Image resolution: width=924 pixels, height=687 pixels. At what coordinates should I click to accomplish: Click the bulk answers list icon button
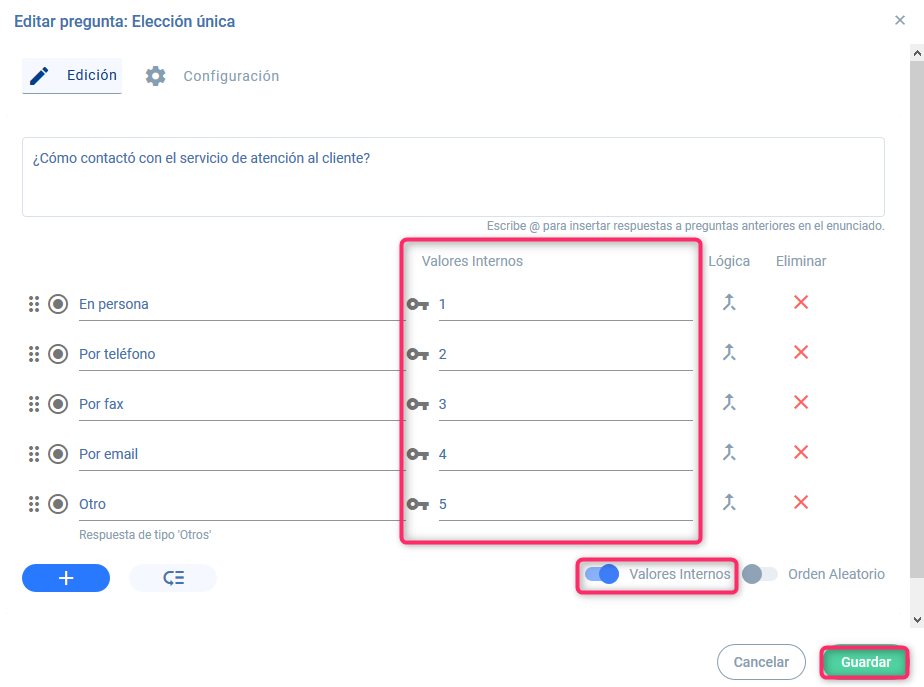[x=173, y=578]
